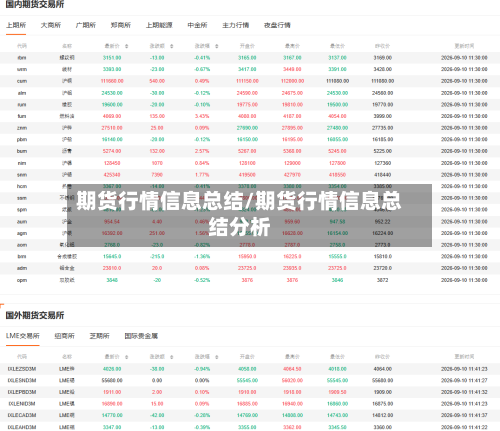500x431 pixels.
Task: Click latest price 3151.00 in rbm row
Action: 112,58
